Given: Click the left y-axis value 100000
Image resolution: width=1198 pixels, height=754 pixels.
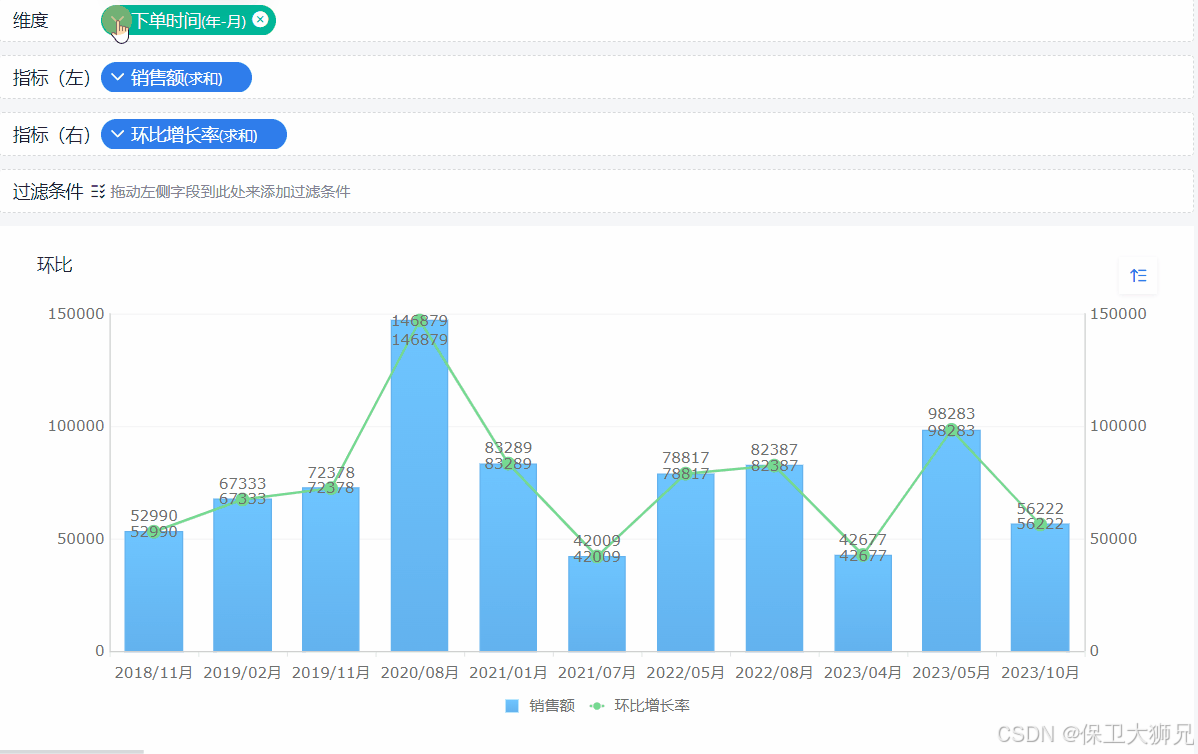Looking at the screenshot, I should pos(76,426).
